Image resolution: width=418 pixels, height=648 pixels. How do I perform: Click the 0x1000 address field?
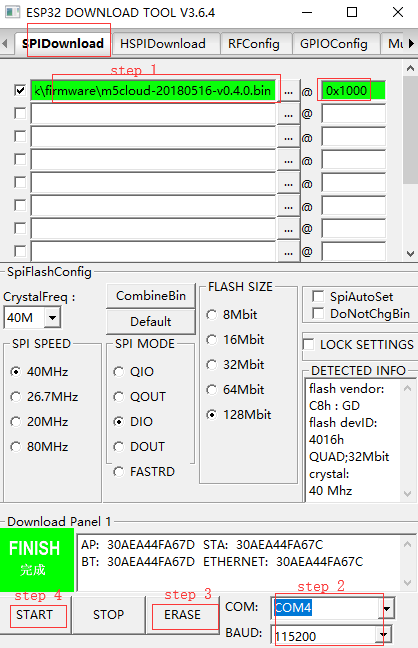[354, 91]
